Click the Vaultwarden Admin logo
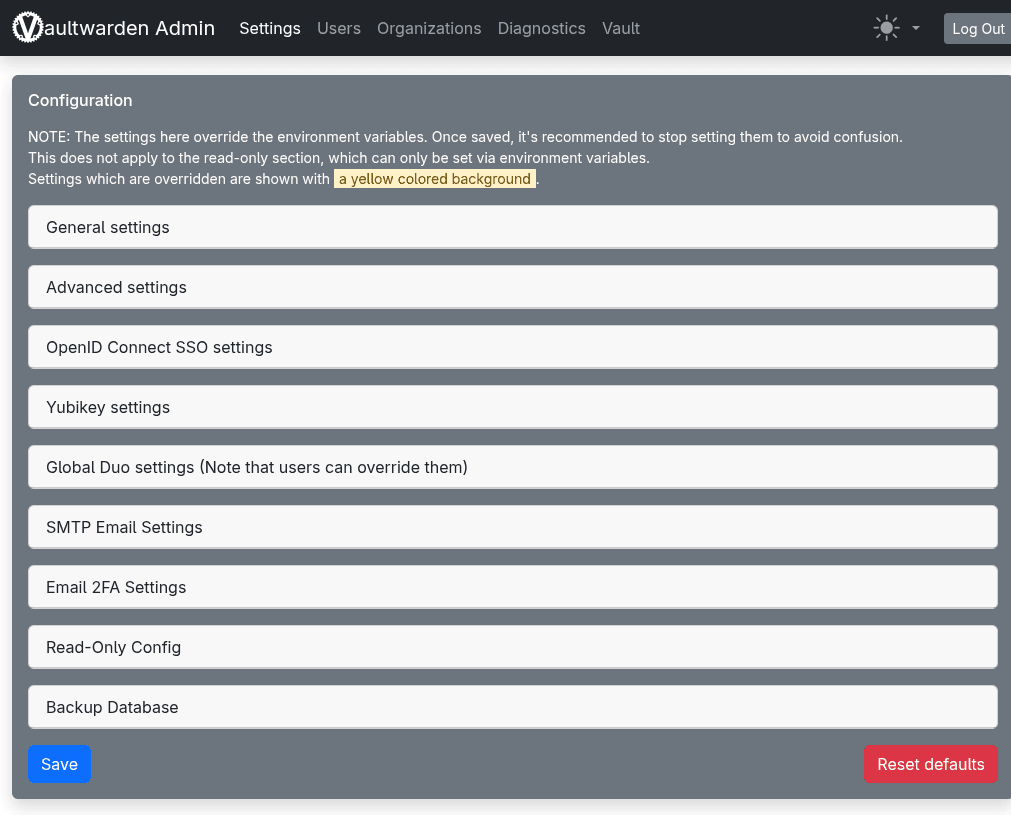 (113, 28)
